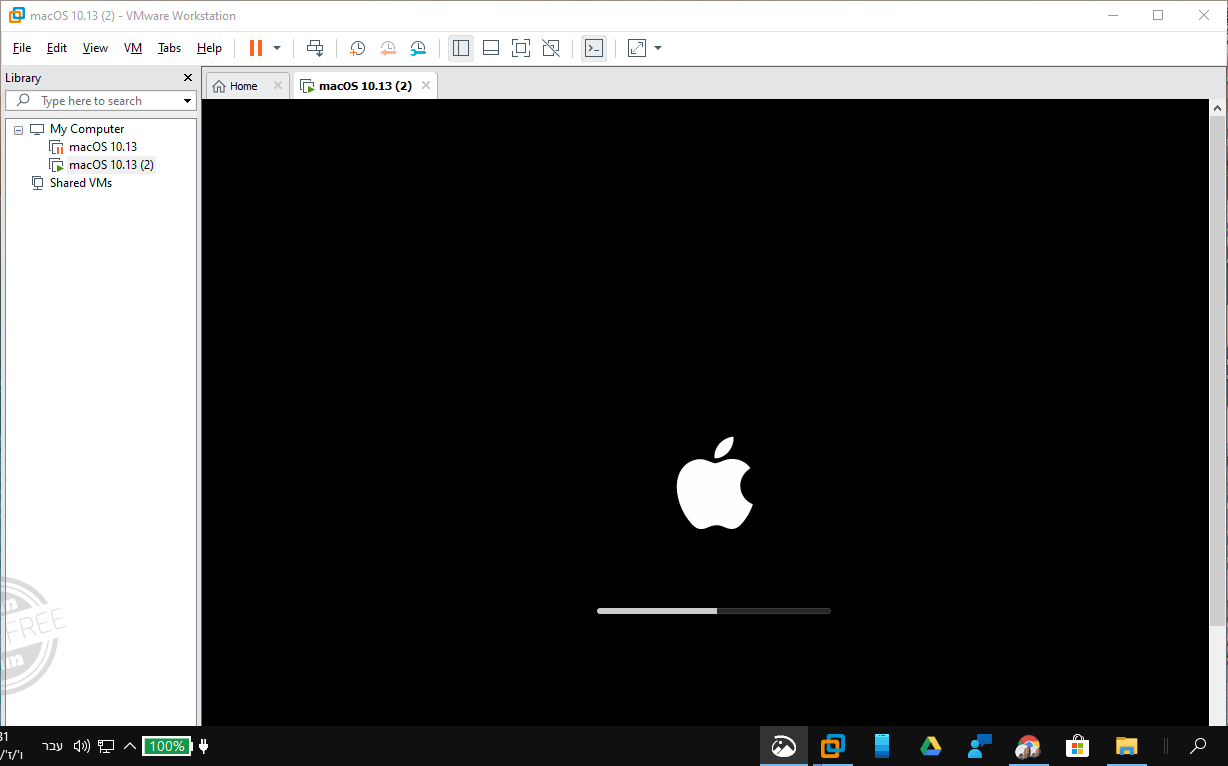
Task: Select macOS 10.13 (2) in the library
Action: (111, 165)
